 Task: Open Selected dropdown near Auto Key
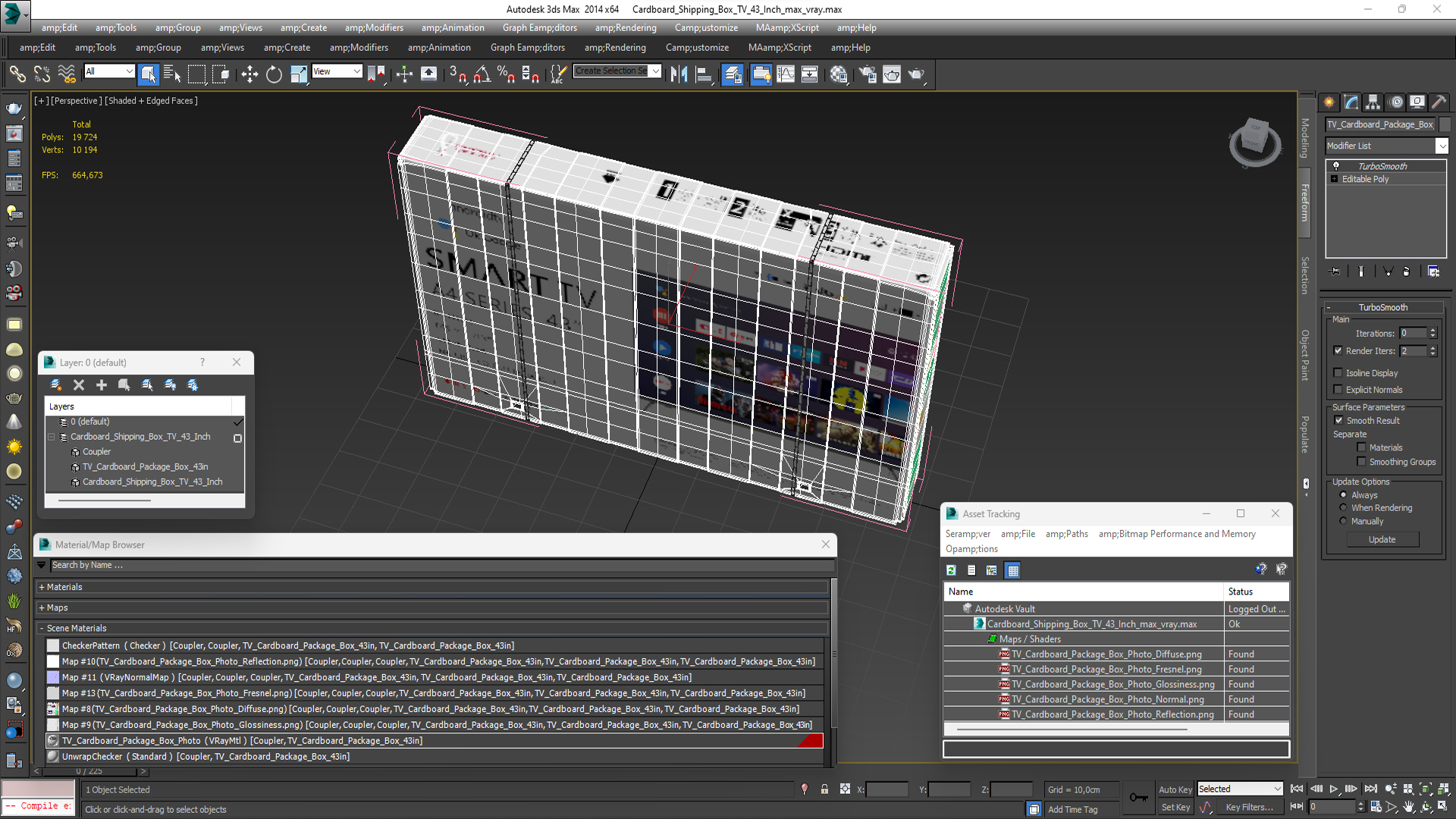point(1239,789)
